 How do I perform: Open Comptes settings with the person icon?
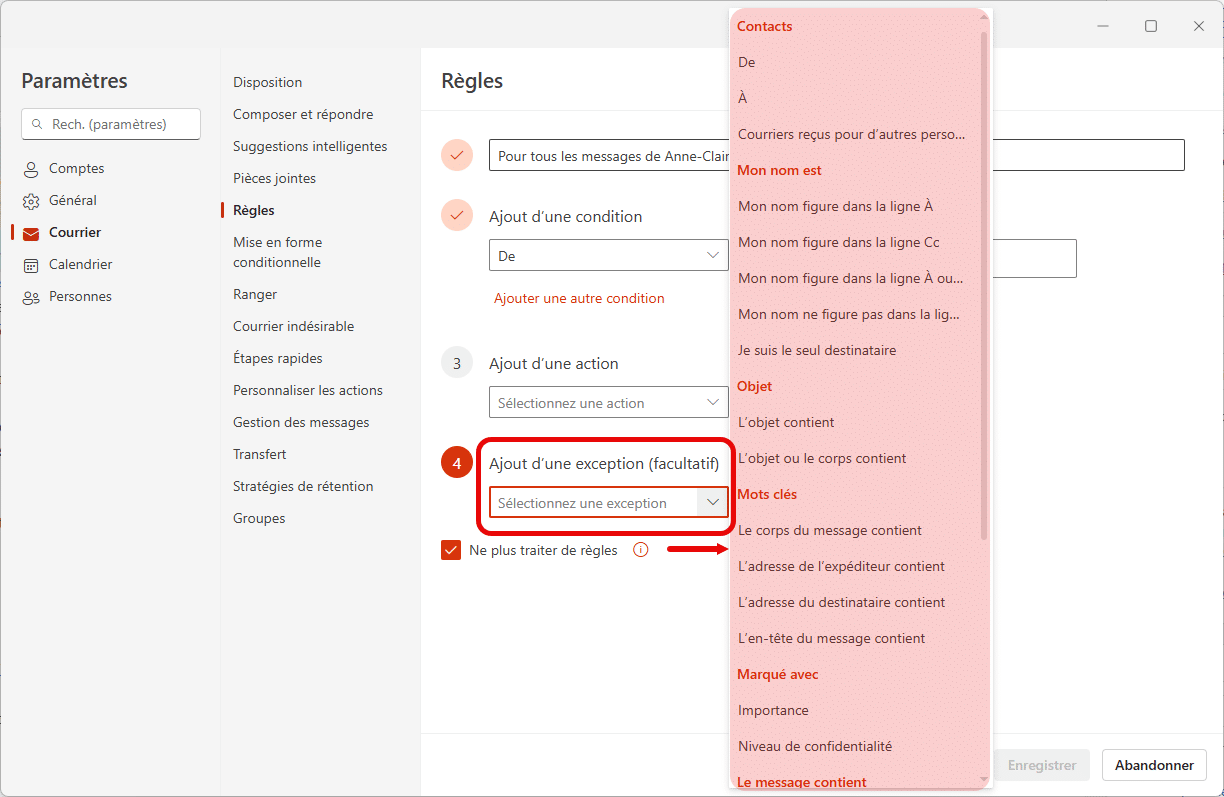[31, 169]
